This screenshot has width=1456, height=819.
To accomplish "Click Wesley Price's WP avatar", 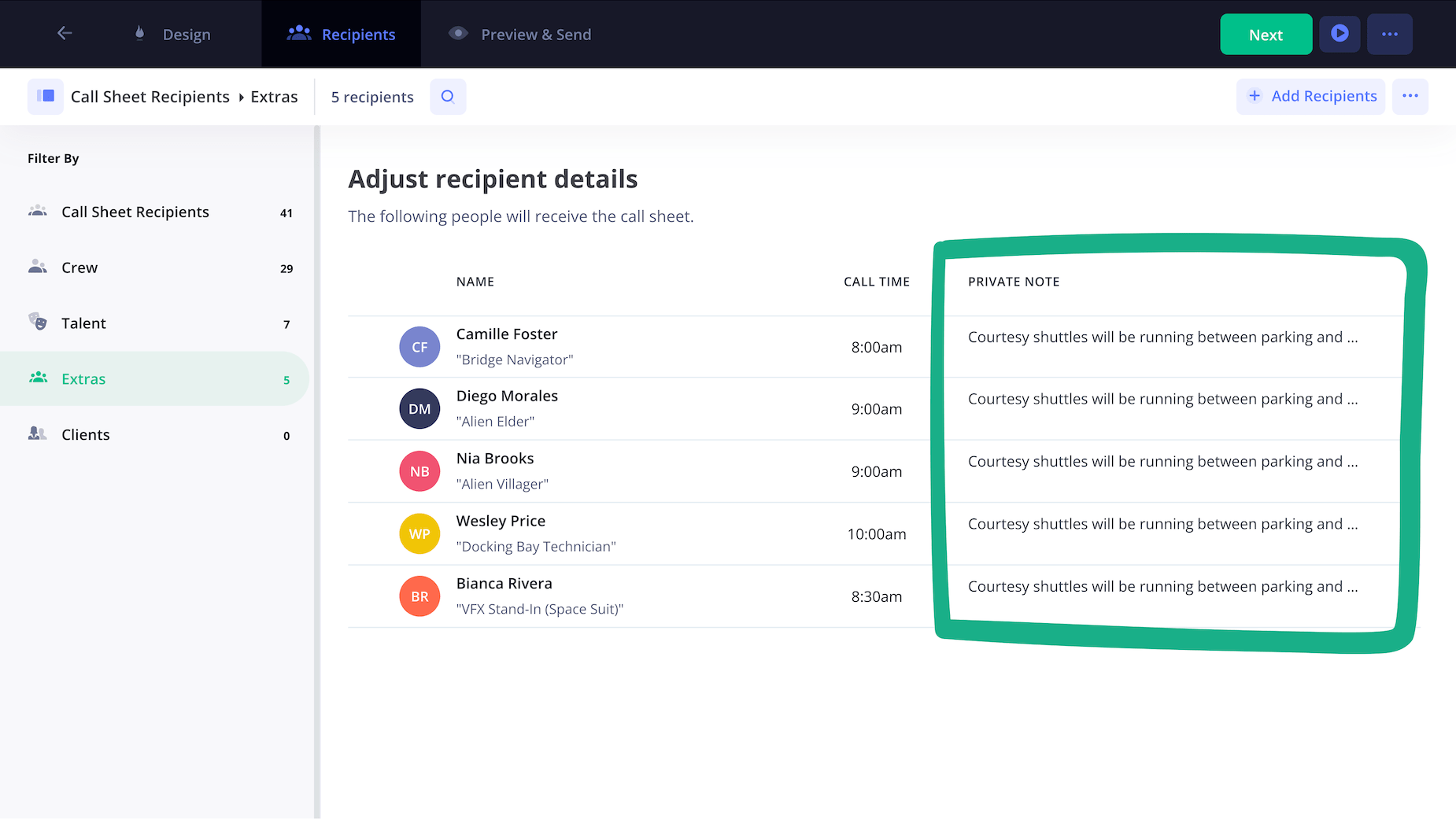I will tap(419, 534).
